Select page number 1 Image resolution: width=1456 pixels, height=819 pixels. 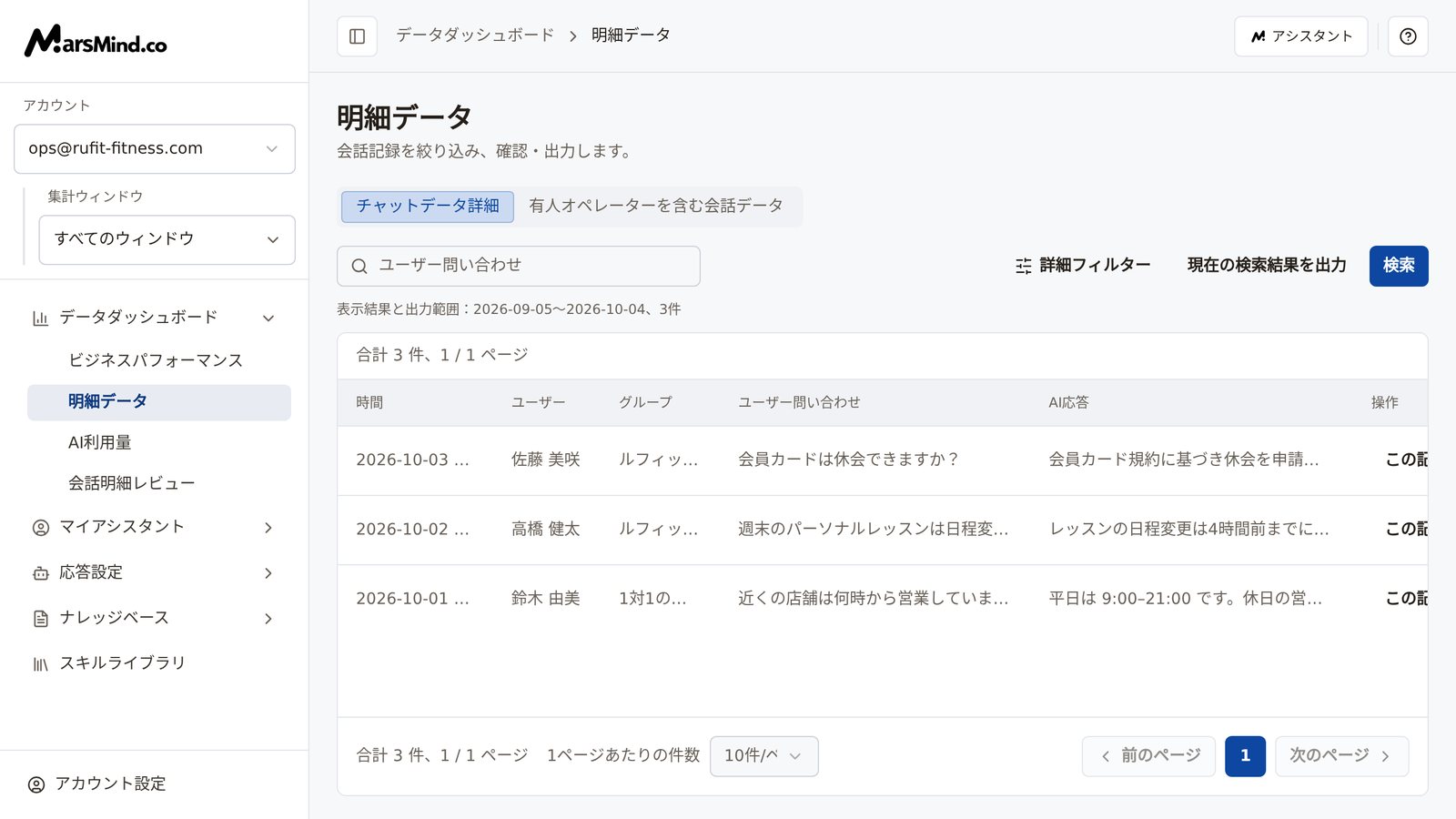pos(1245,756)
